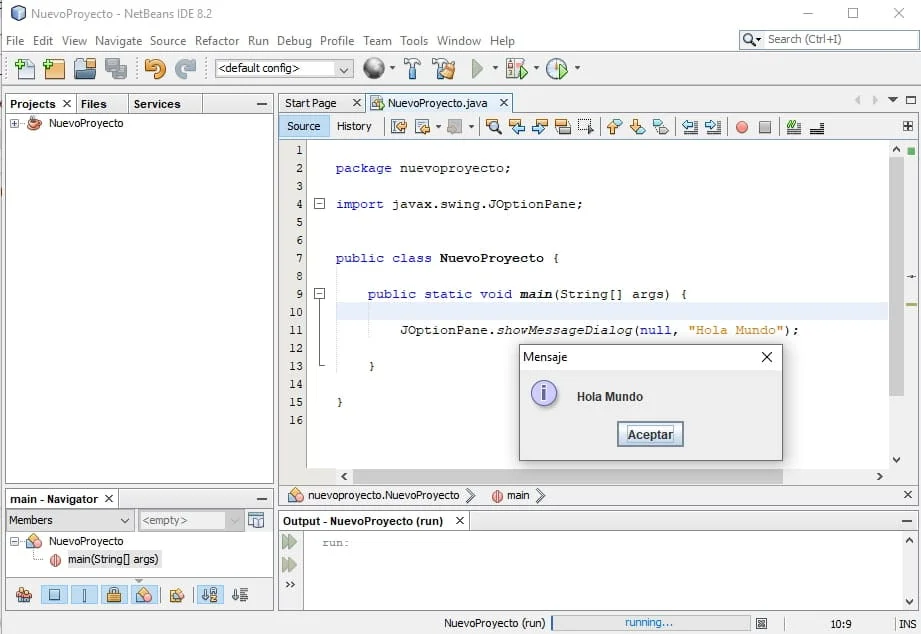Click the Save All toolbar icon
This screenshot has width=921, height=634.
coord(116,69)
